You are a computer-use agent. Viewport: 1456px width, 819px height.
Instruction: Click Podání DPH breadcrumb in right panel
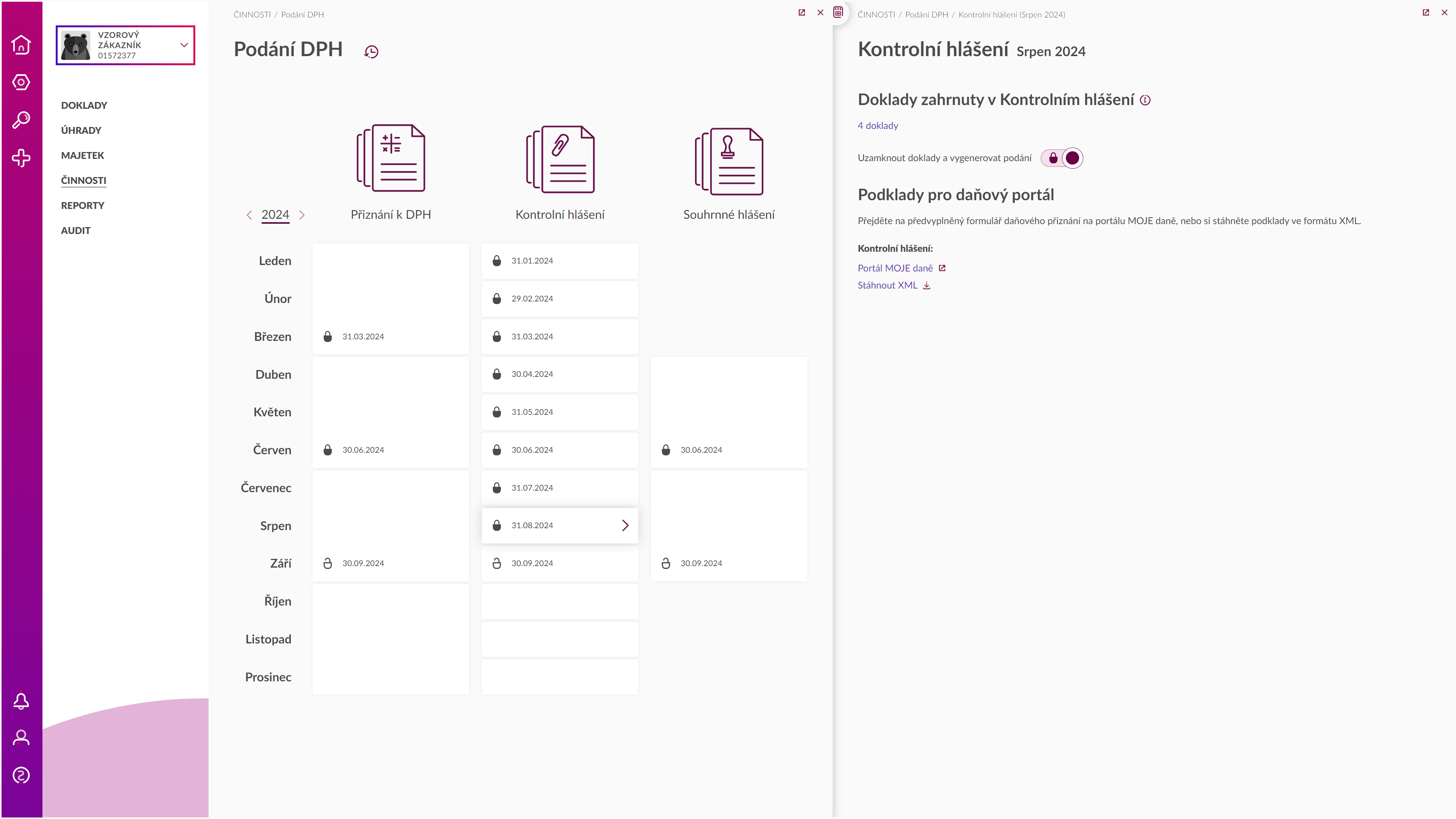927,15
